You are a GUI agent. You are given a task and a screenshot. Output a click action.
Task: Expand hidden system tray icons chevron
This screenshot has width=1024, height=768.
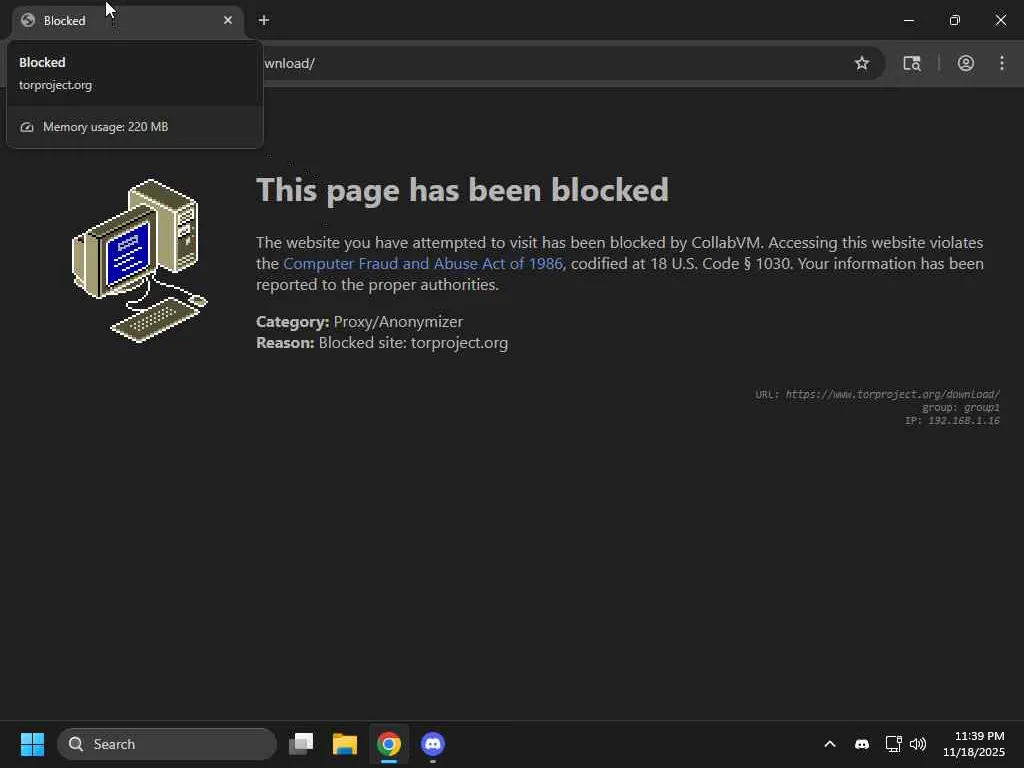click(830, 744)
